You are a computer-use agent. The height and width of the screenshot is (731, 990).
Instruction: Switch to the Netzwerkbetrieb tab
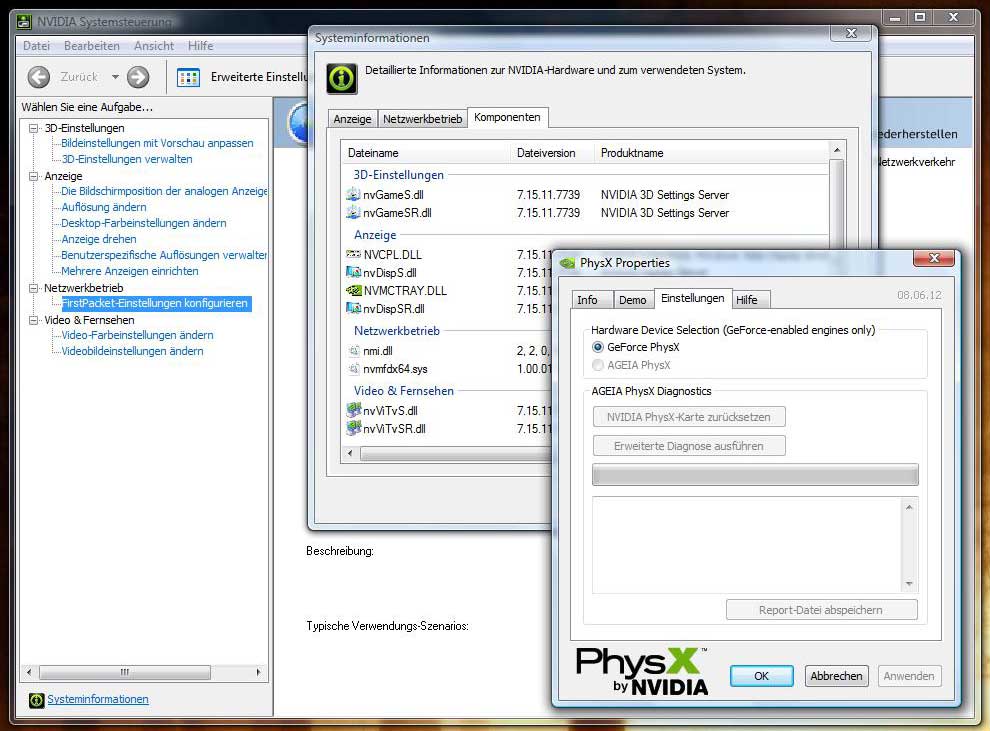point(422,119)
